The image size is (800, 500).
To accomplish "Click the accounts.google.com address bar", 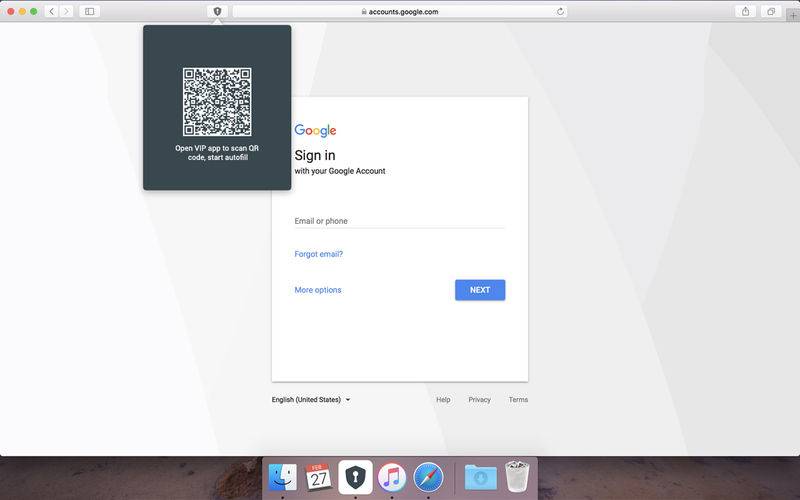I will click(x=400, y=11).
